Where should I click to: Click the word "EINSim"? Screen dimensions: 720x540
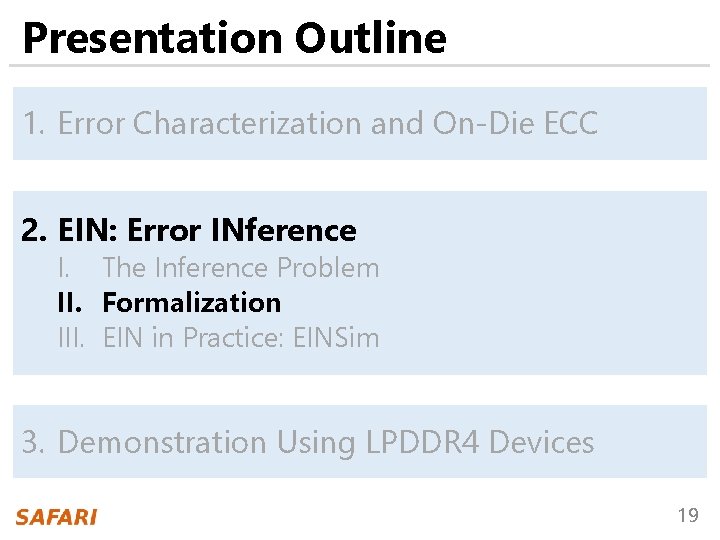(x=336, y=338)
